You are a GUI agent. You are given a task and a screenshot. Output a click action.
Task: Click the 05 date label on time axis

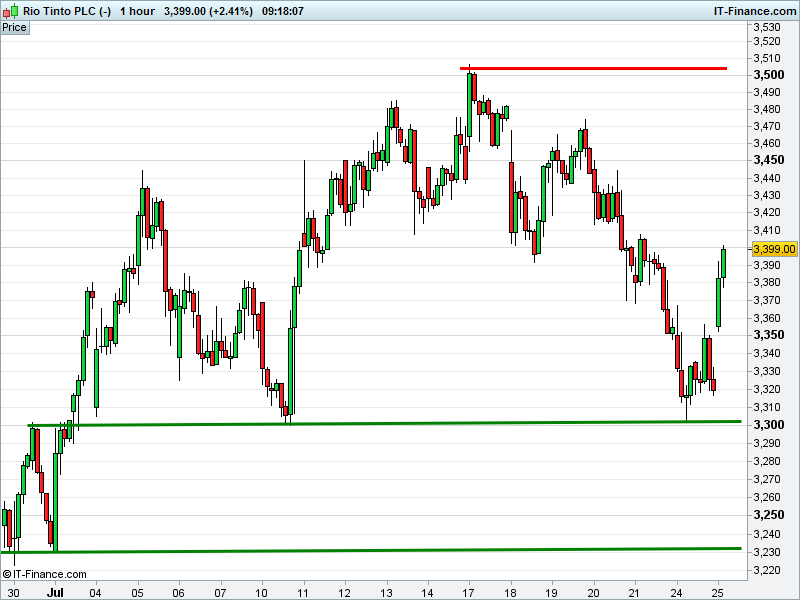pyautogui.click(x=137, y=593)
